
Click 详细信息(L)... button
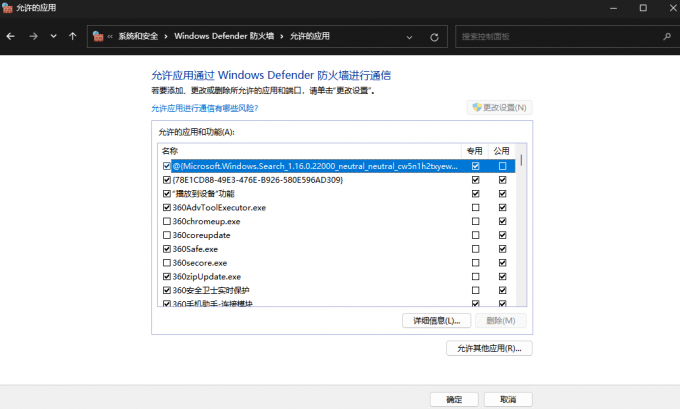[436, 321]
